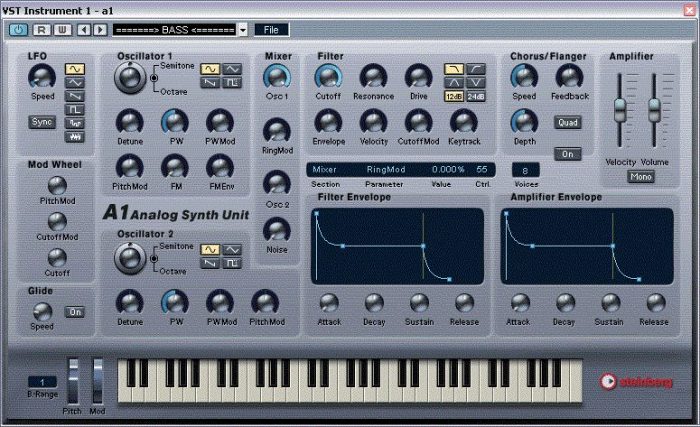Click the Mono amplifier button
The image size is (700, 427).
pos(641,177)
